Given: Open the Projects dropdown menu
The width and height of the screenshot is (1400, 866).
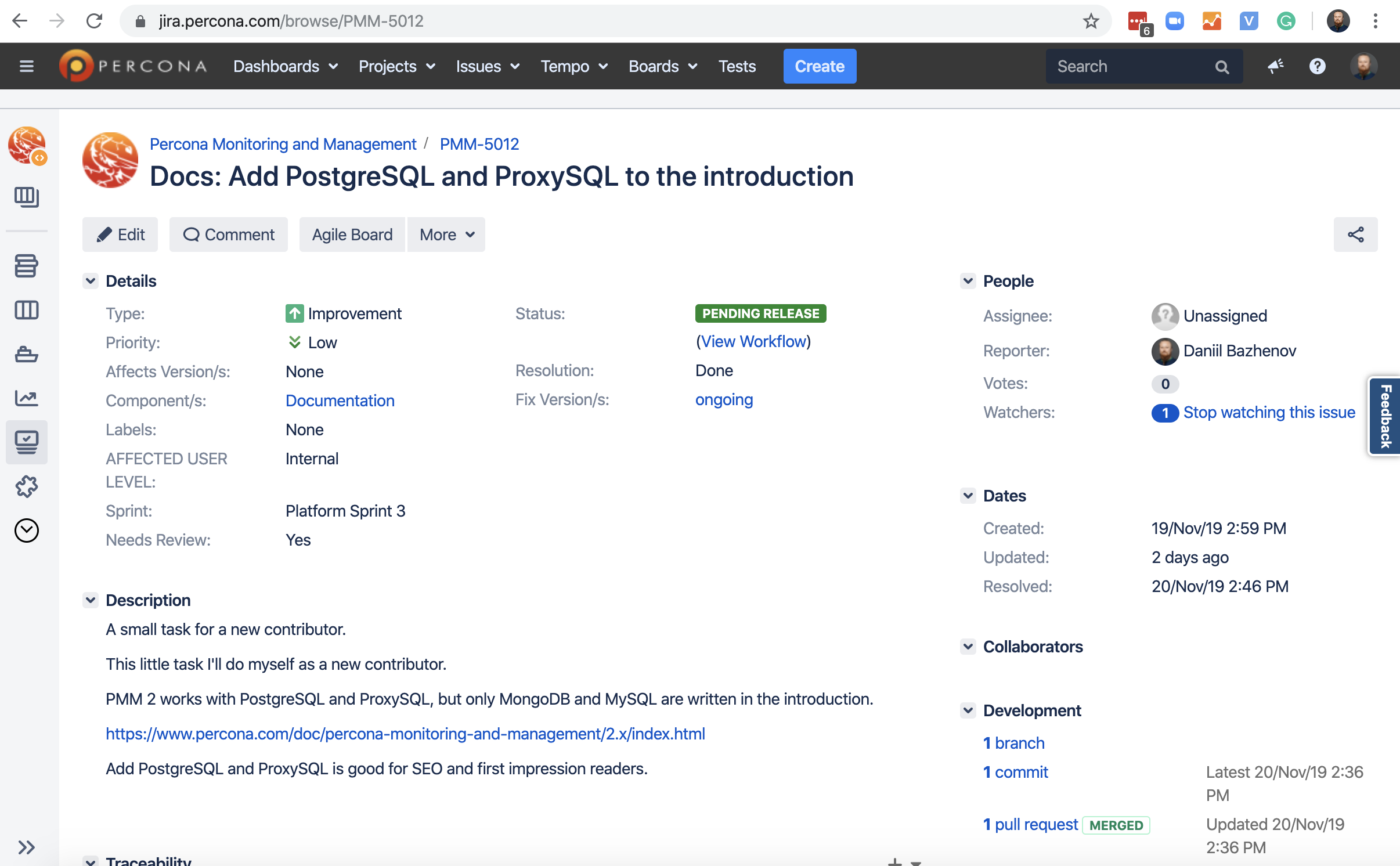Looking at the screenshot, I should click(x=397, y=66).
